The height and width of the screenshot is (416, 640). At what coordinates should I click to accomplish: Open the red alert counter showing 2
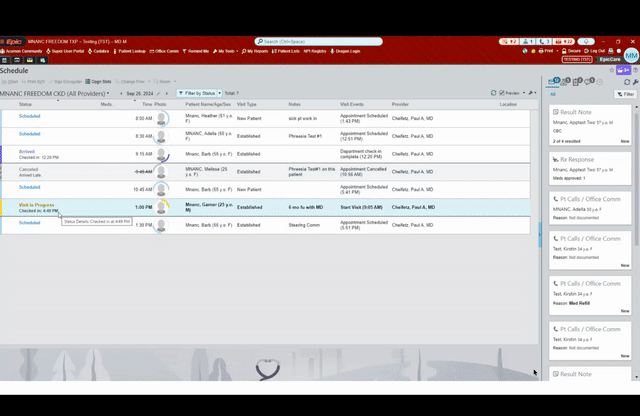coord(509,41)
